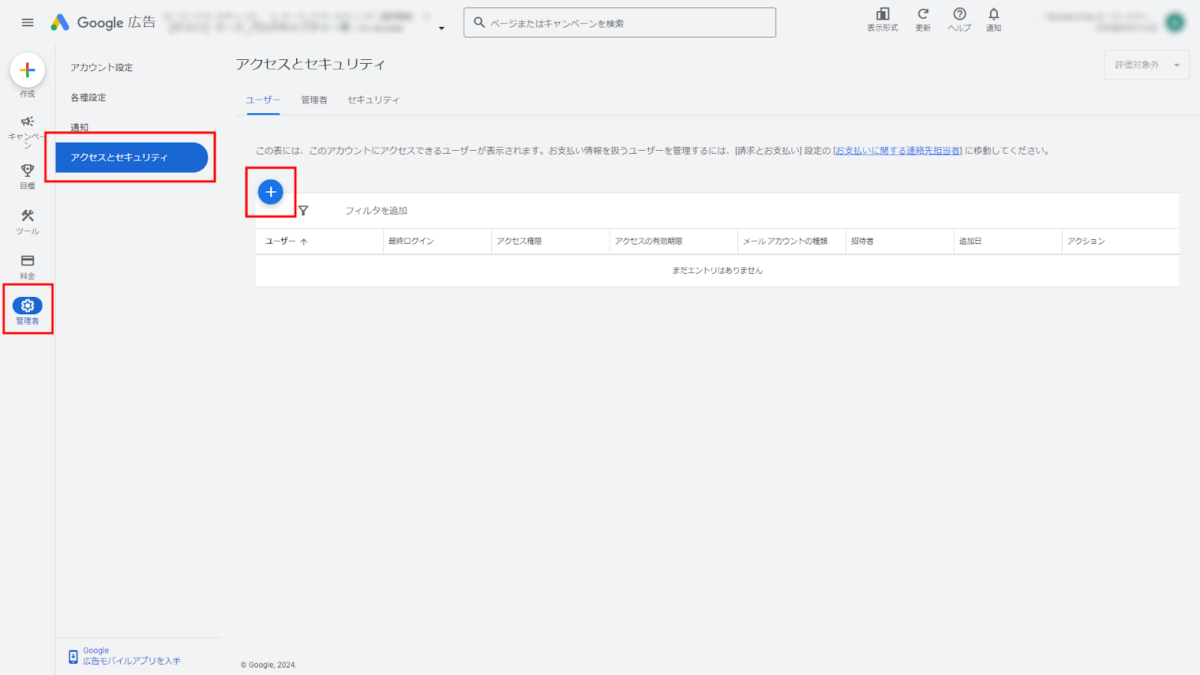Switch to the セキュリティ tab
Viewport: 1200px width, 675px height.
click(x=373, y=100)
